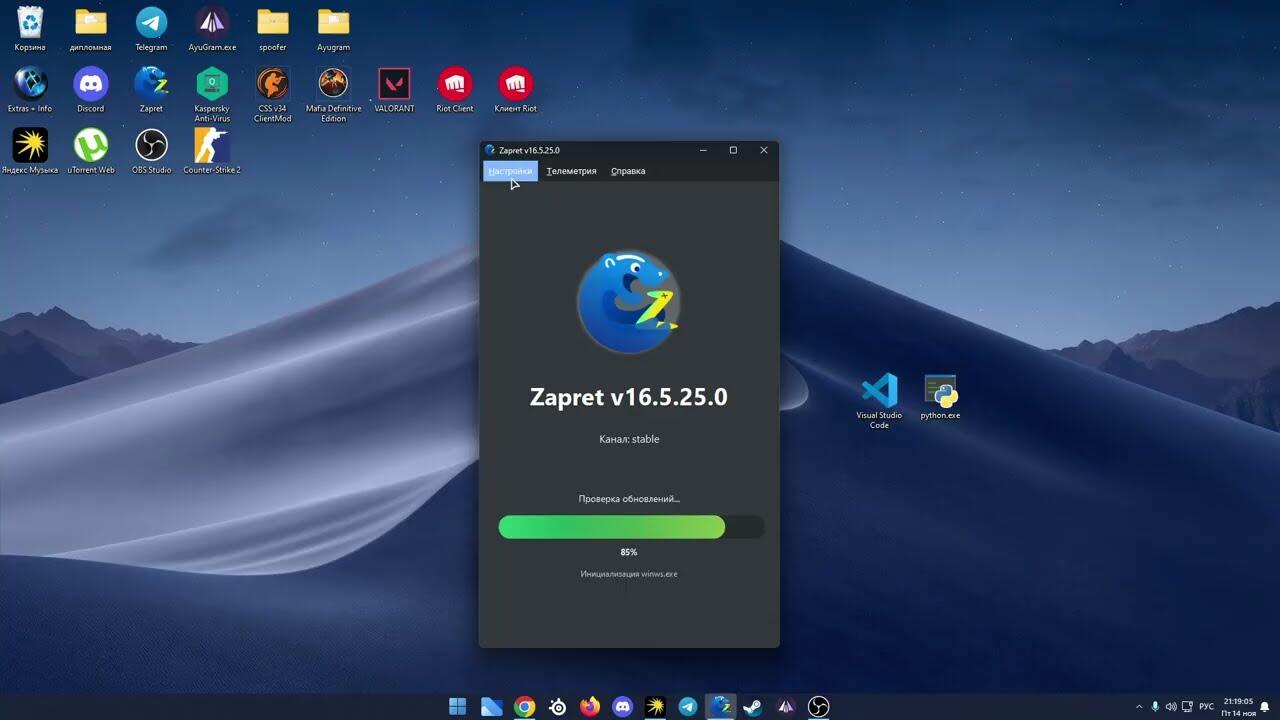Click the Zapret update progress bar

[x=631, y=527]
